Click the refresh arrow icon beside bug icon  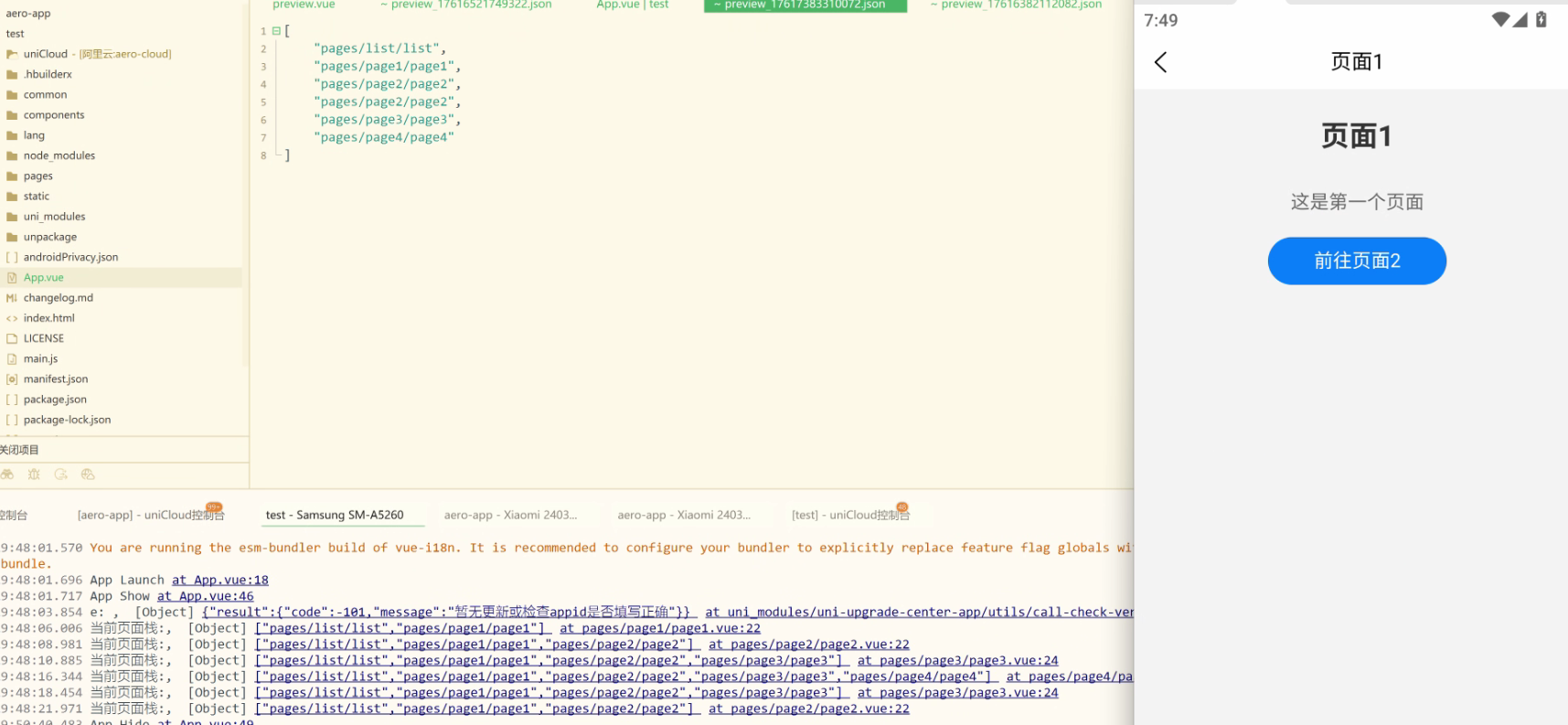[61, 474]
